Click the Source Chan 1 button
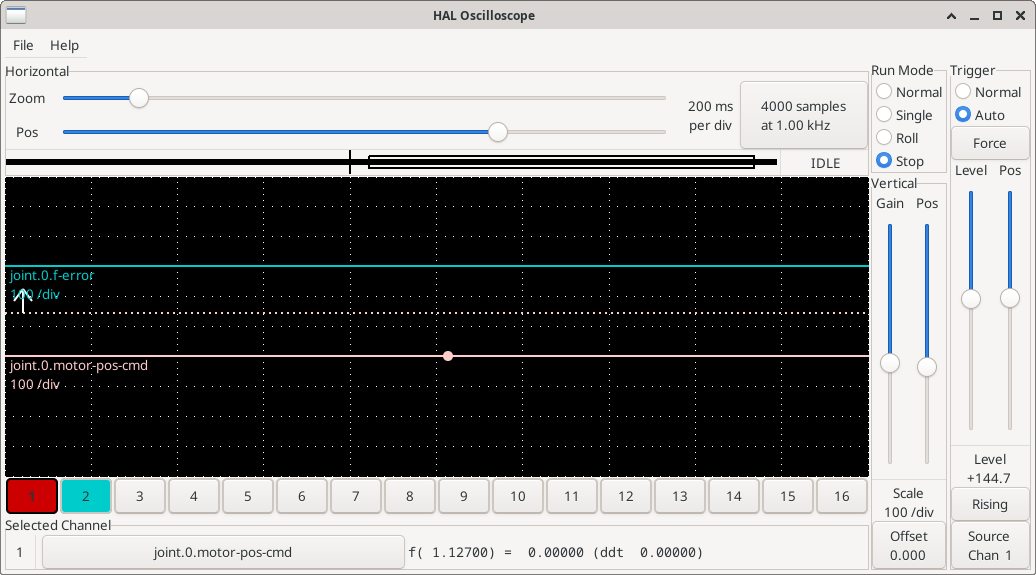Screen dimensions: 1036x575 tap(990, 545)
